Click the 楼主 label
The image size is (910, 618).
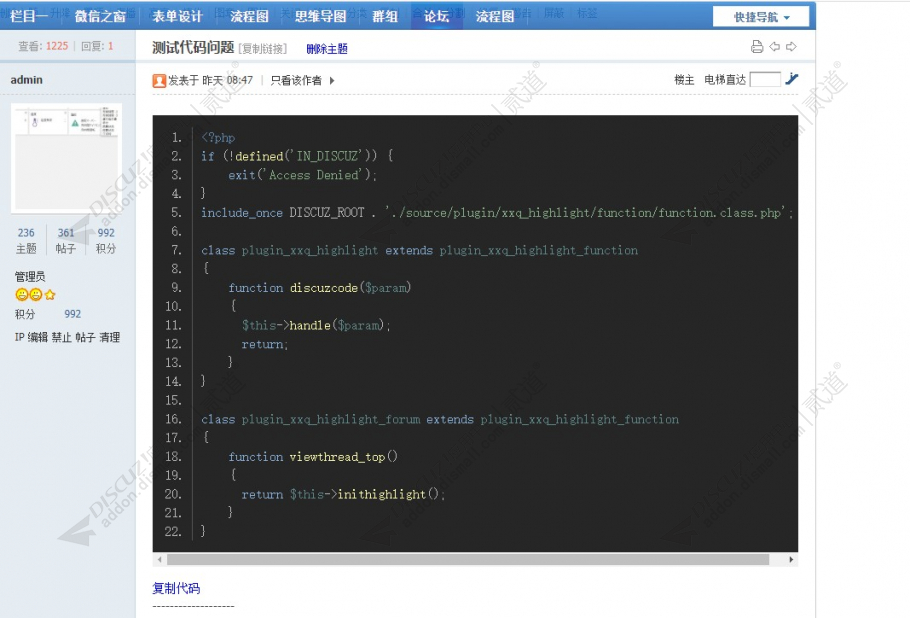[x=684, y=80]
